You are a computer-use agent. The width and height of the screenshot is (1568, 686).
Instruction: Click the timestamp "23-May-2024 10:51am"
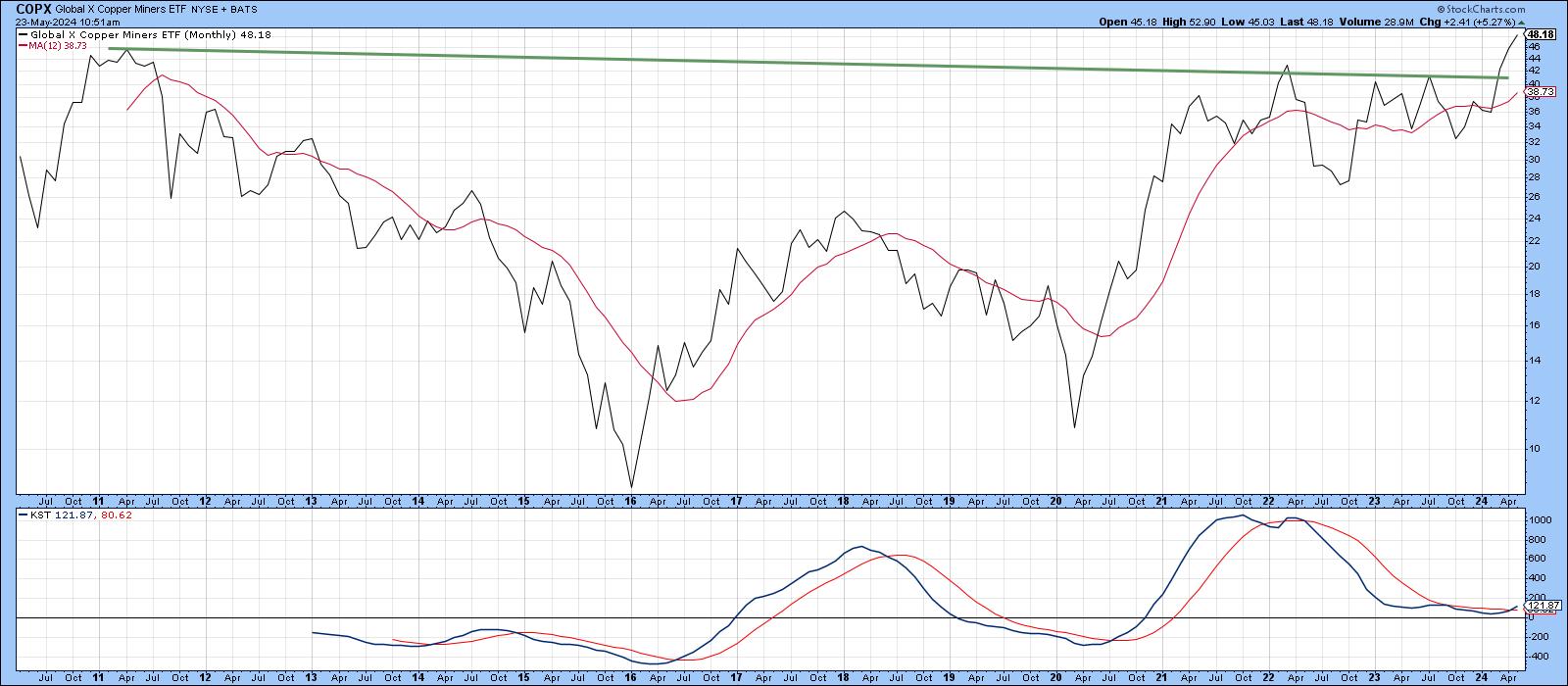pos(67,21)
